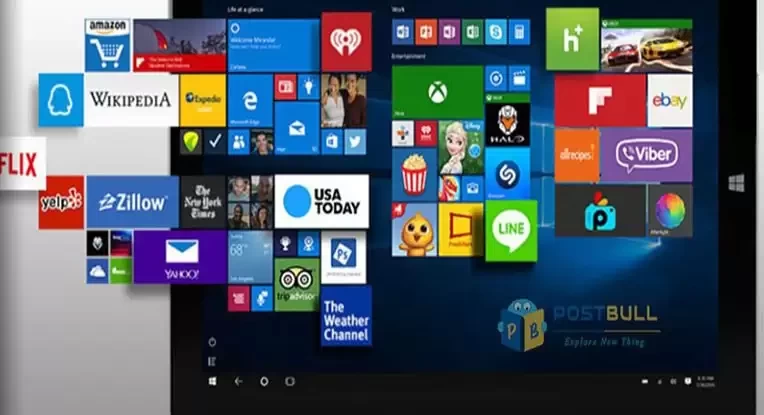Image resolution: width=764 pixels, height=415 pixels.
Task: Click the Windows Start button on taskbar
Action: point(212,381)
